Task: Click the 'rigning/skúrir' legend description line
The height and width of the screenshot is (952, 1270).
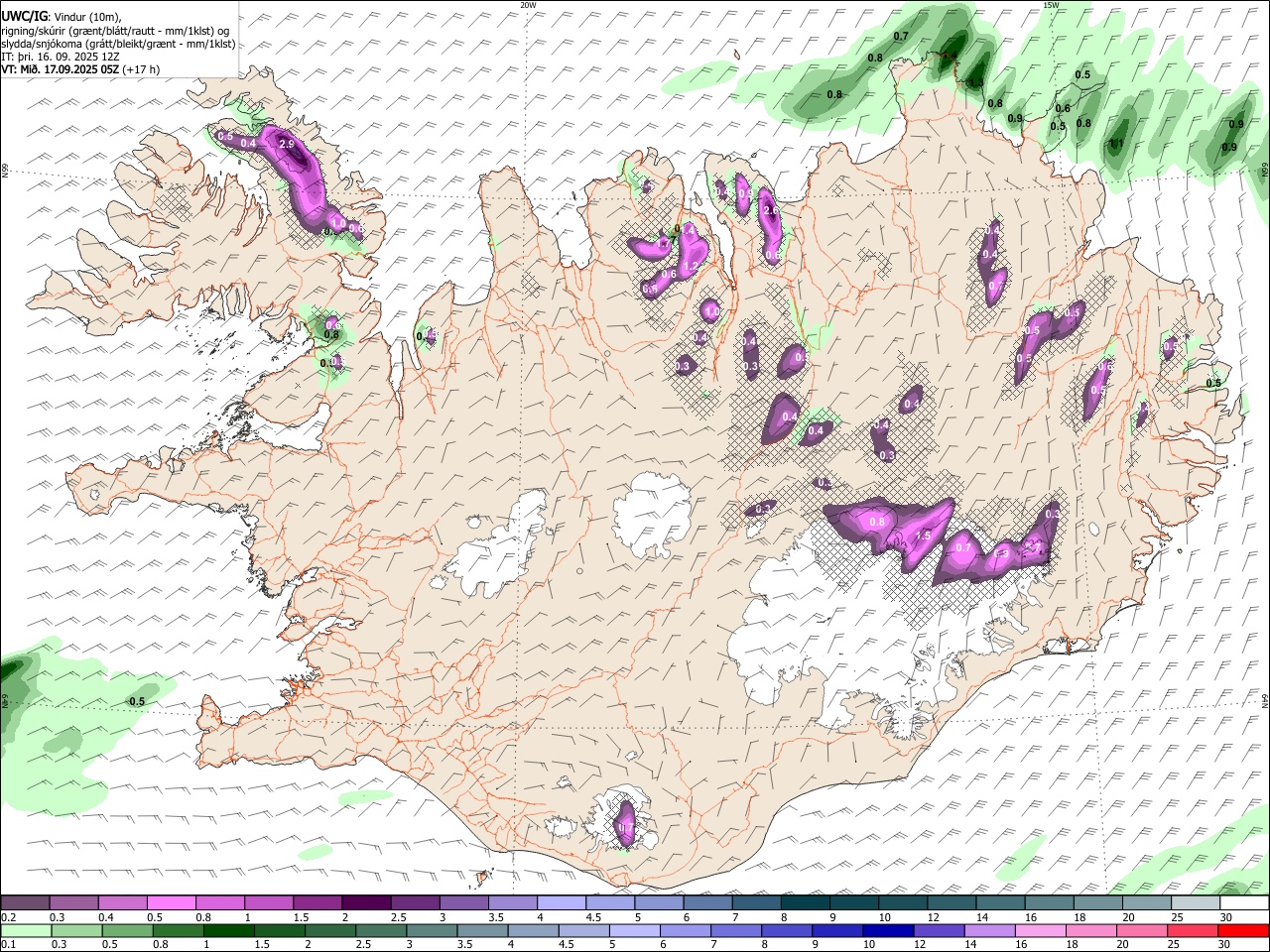Action: tap(117, 31)
